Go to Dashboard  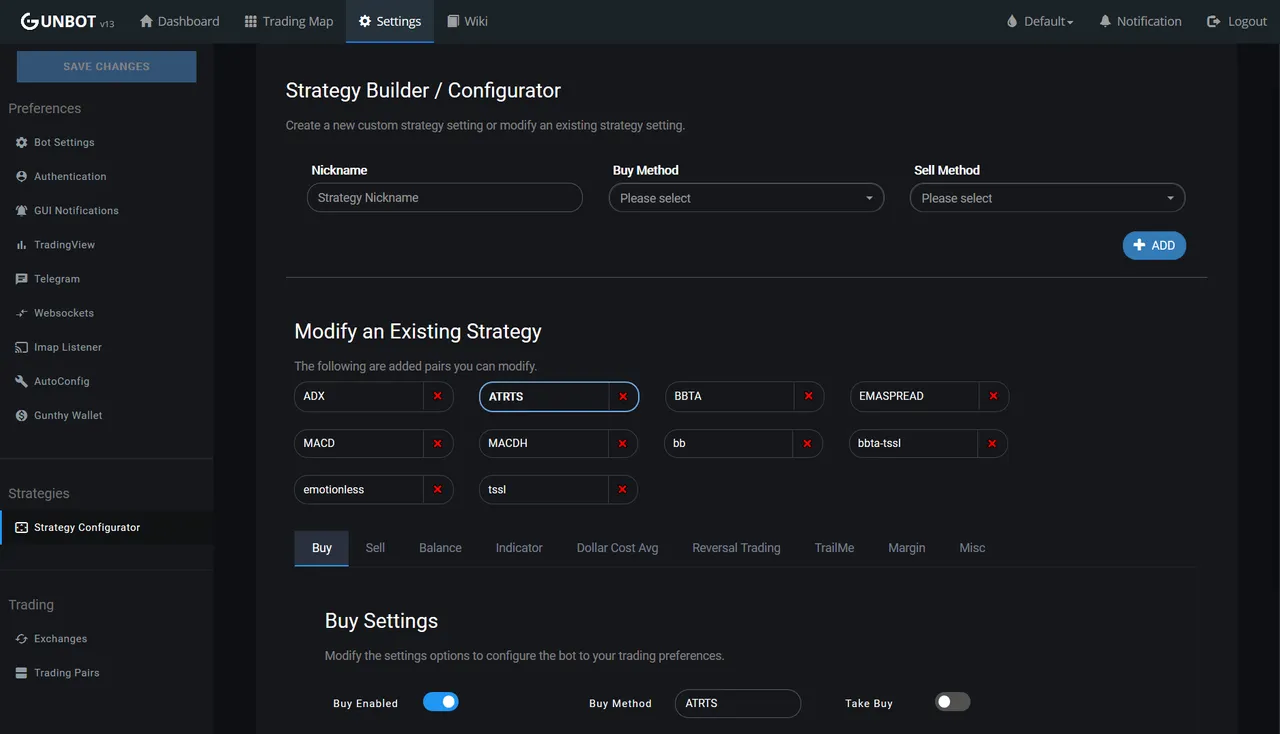180,21
